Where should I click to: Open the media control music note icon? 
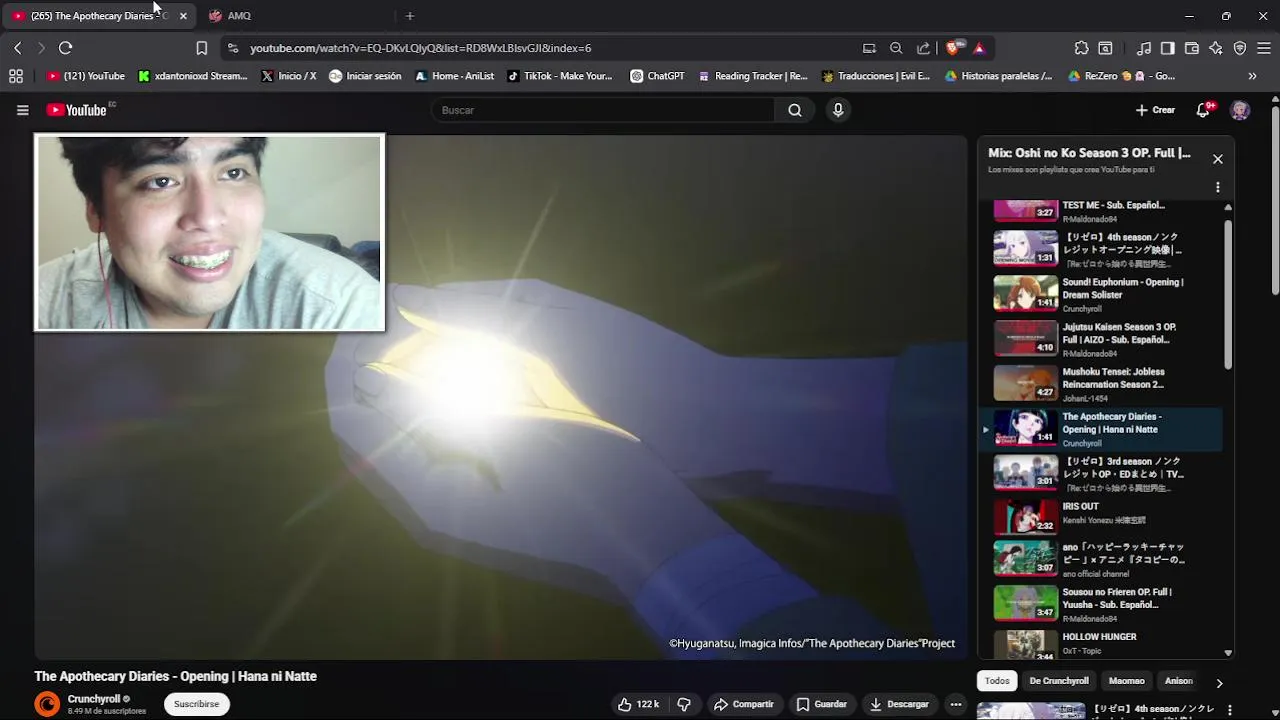point(1144,48)
